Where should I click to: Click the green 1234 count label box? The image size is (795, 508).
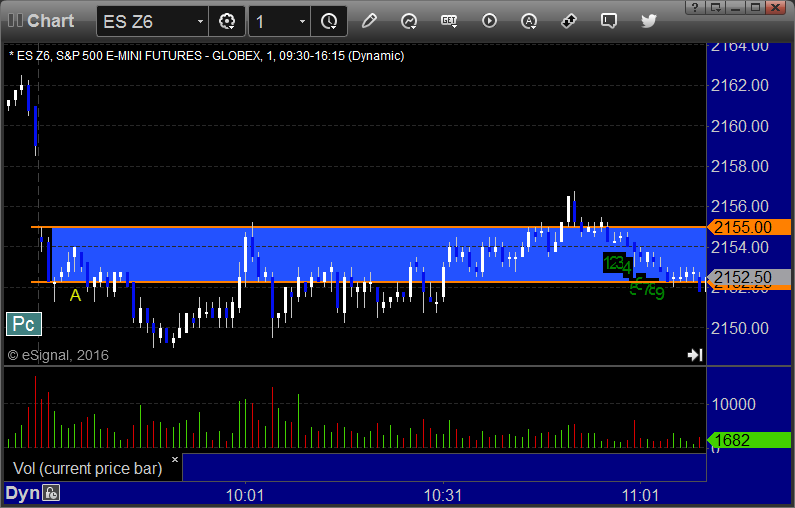pyautogui.click(x=617, y=263)
